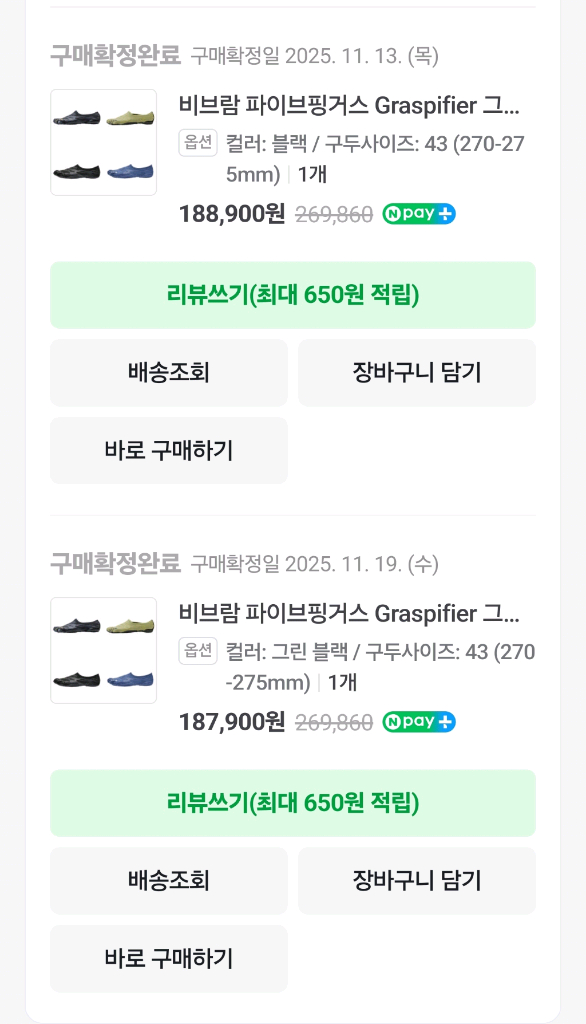This screenshot has width=586, height=1024.
Task: Select 바로 구매하기 for the black shoes
Action: pos(168,450)
